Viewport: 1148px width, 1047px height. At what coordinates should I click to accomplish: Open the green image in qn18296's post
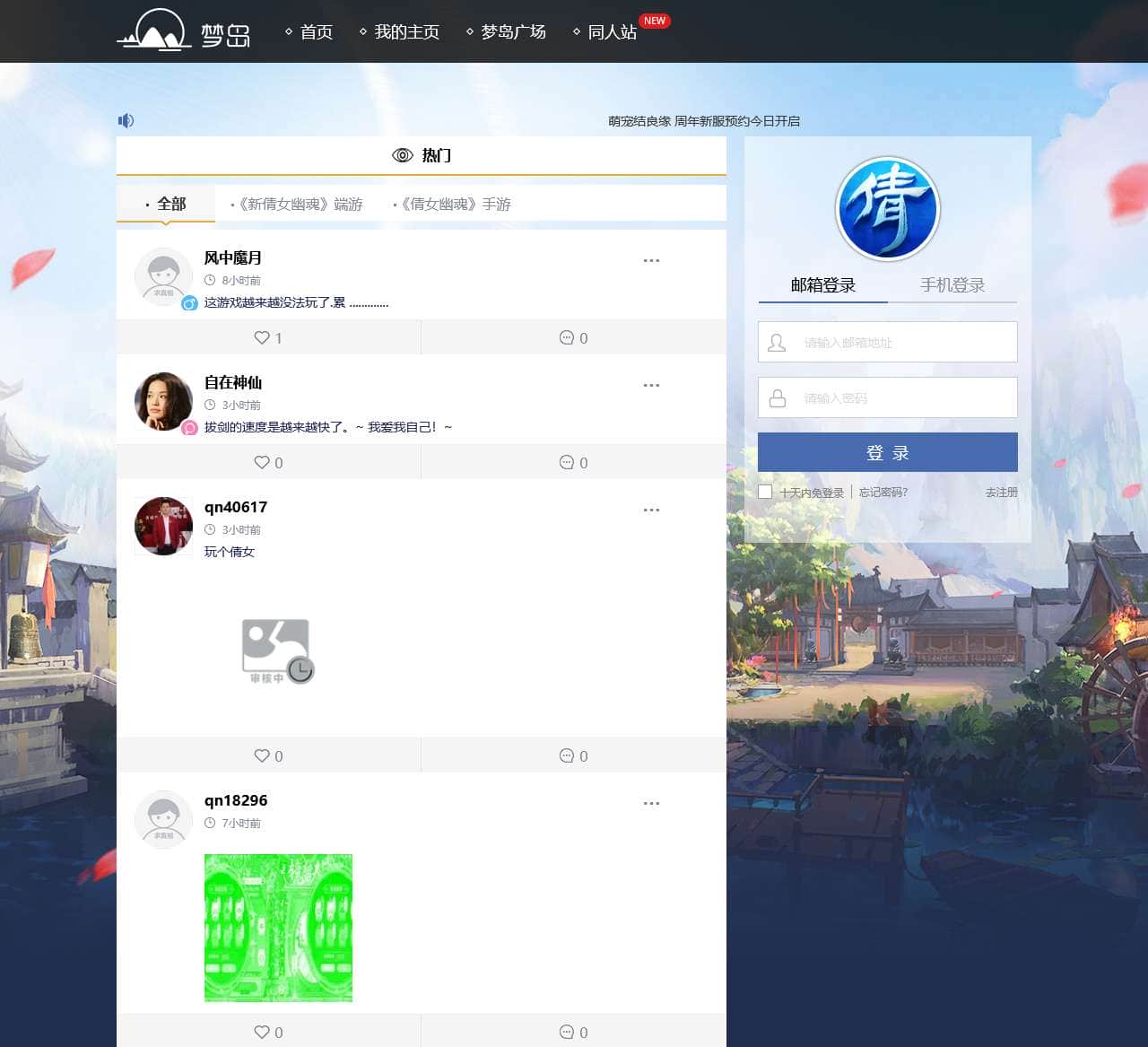tap(278, 928)
